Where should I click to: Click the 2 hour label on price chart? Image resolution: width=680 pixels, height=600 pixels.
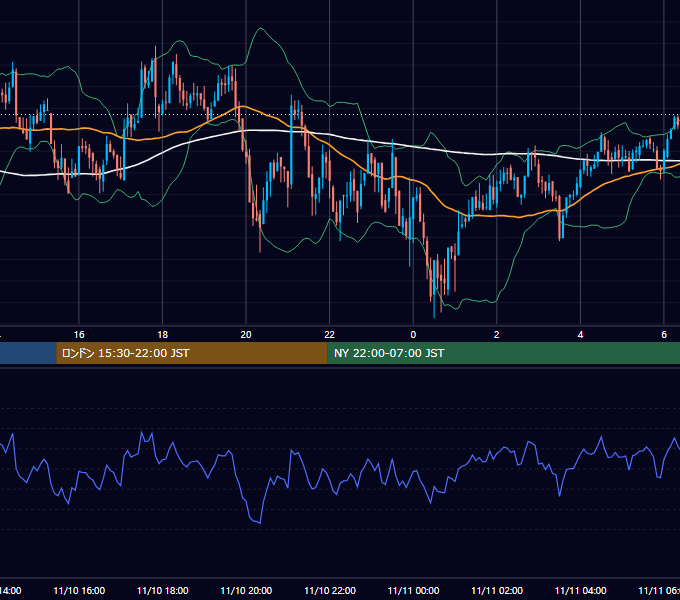click(497, 335)
